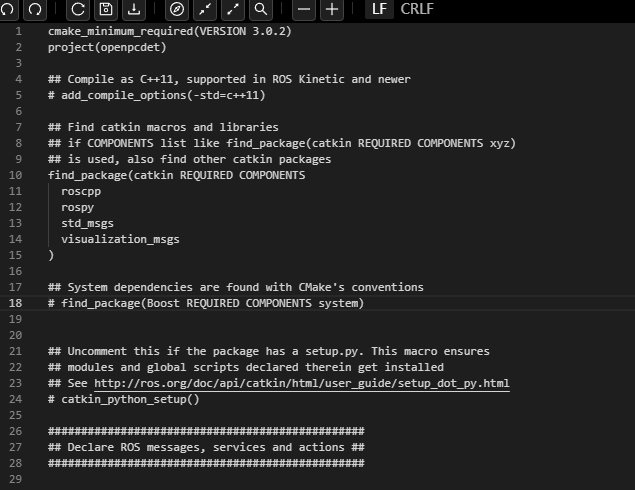Save the file using the floppy disk icon
This screenshot has width=635, height=490.
point(106,9)
